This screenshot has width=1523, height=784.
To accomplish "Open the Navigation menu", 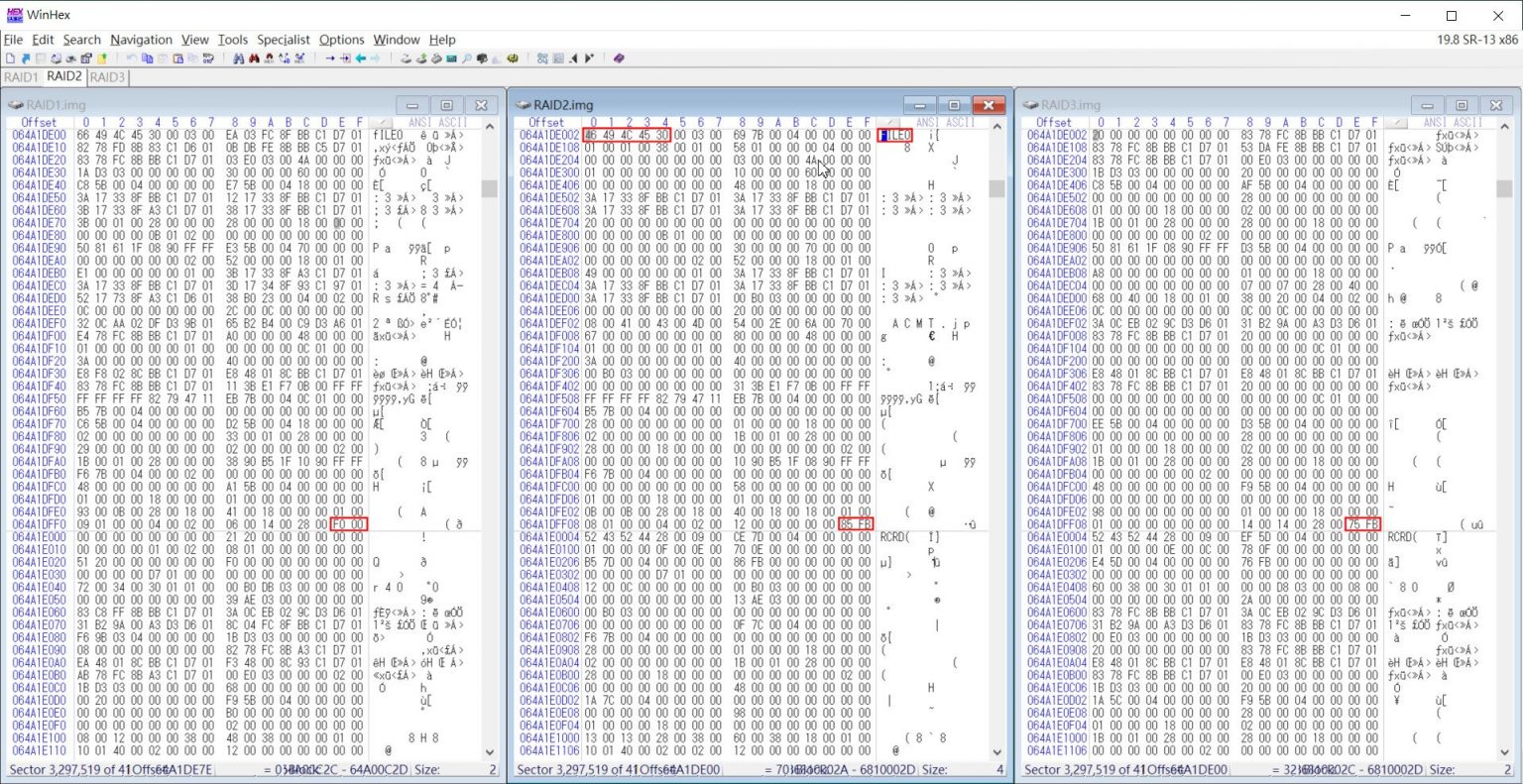I will pyautogui.click(x=141, y=40).
